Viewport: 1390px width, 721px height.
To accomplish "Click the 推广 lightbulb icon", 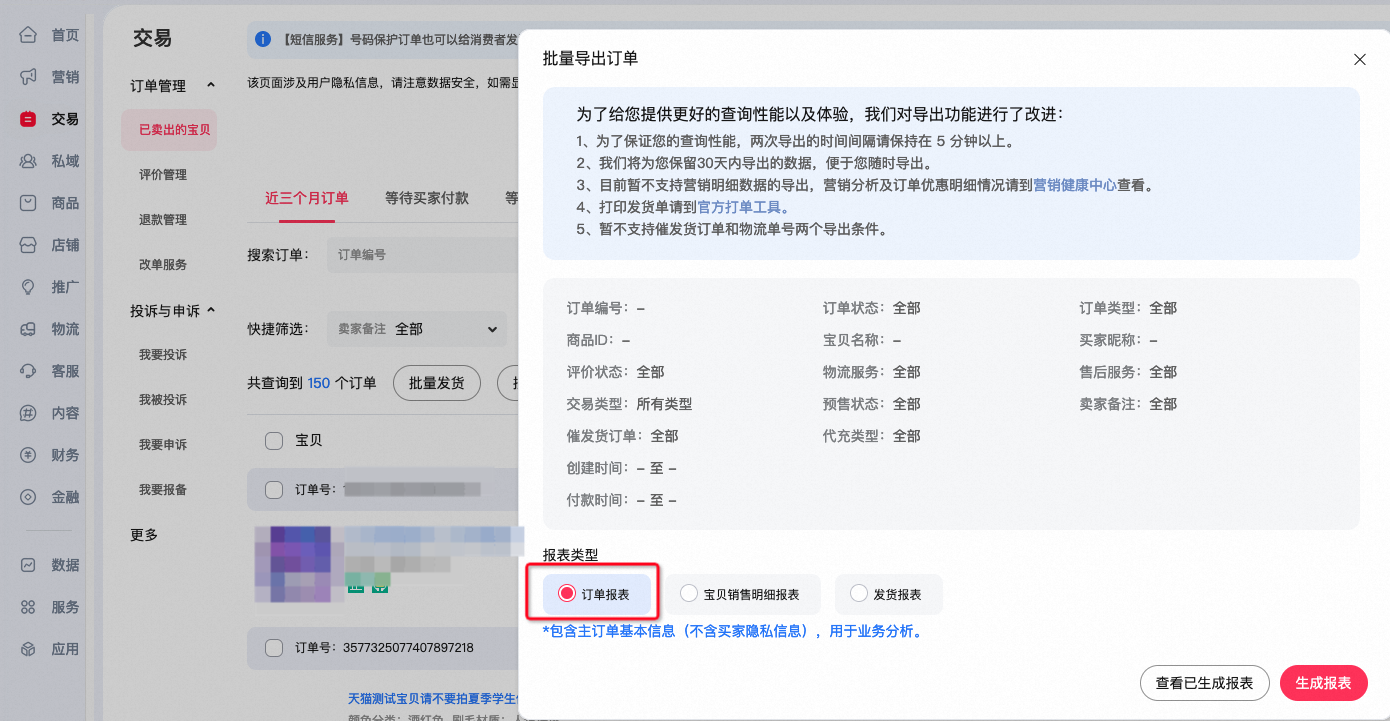I will pos(29,287).
